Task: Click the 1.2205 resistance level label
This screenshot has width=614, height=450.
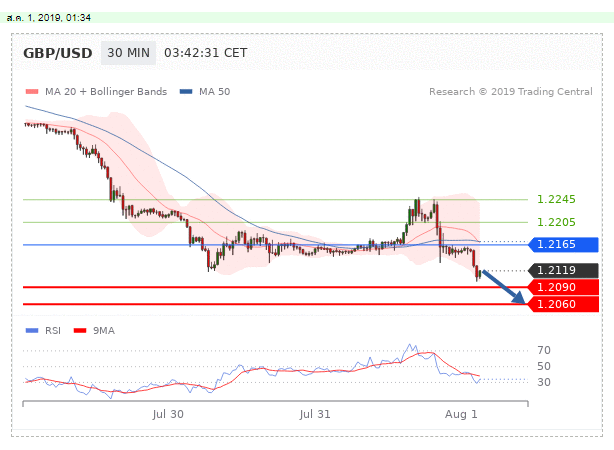Action: pyautogui.click(x=556, y=222)
